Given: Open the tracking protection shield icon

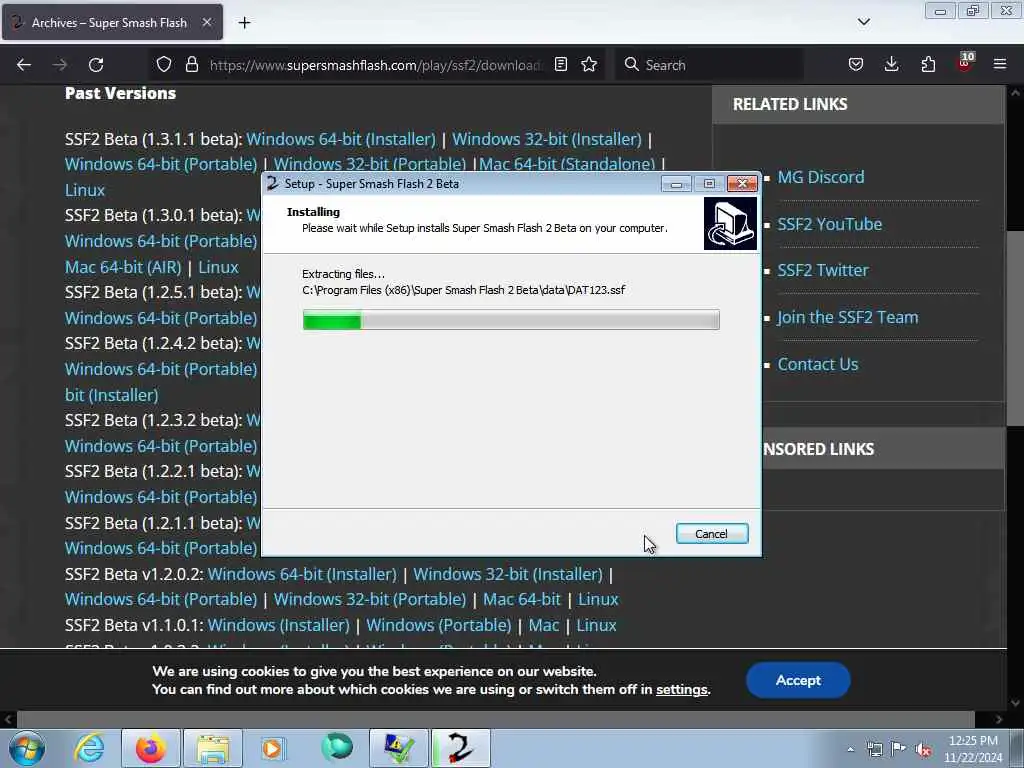Looking at the screenshot, I should coord(164,65).
